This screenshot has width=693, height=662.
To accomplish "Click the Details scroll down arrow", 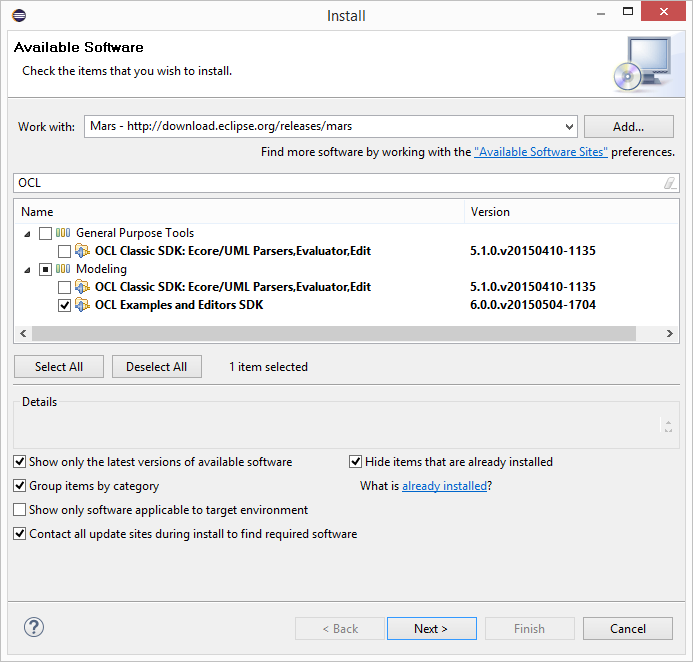I will pyautogui.click(x=668, y=430).
